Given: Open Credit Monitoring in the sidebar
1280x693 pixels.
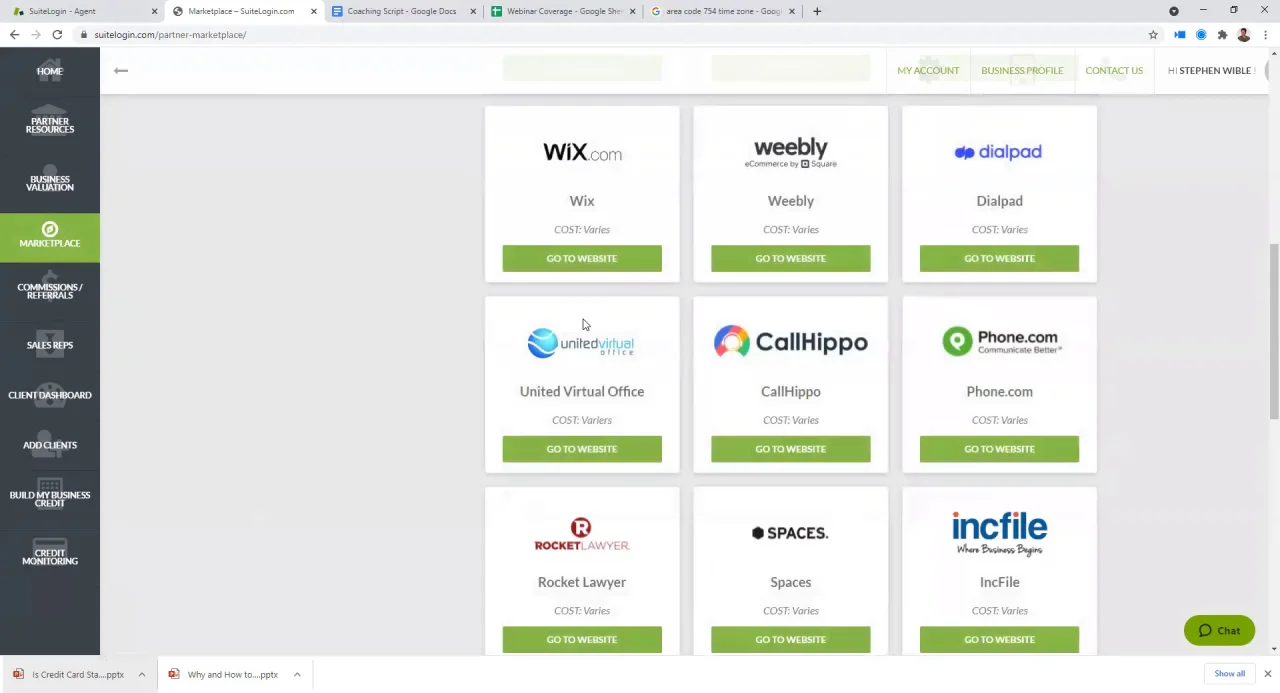Looking at the screenshot, I should click(x=50, y=557).
